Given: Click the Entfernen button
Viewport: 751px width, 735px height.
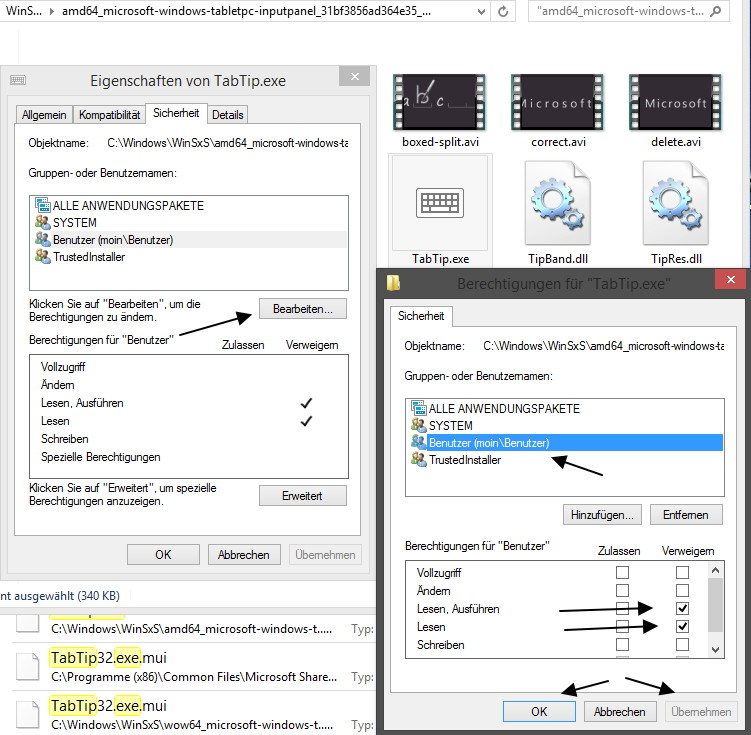Looking at the screenshot, I should 686,515.
